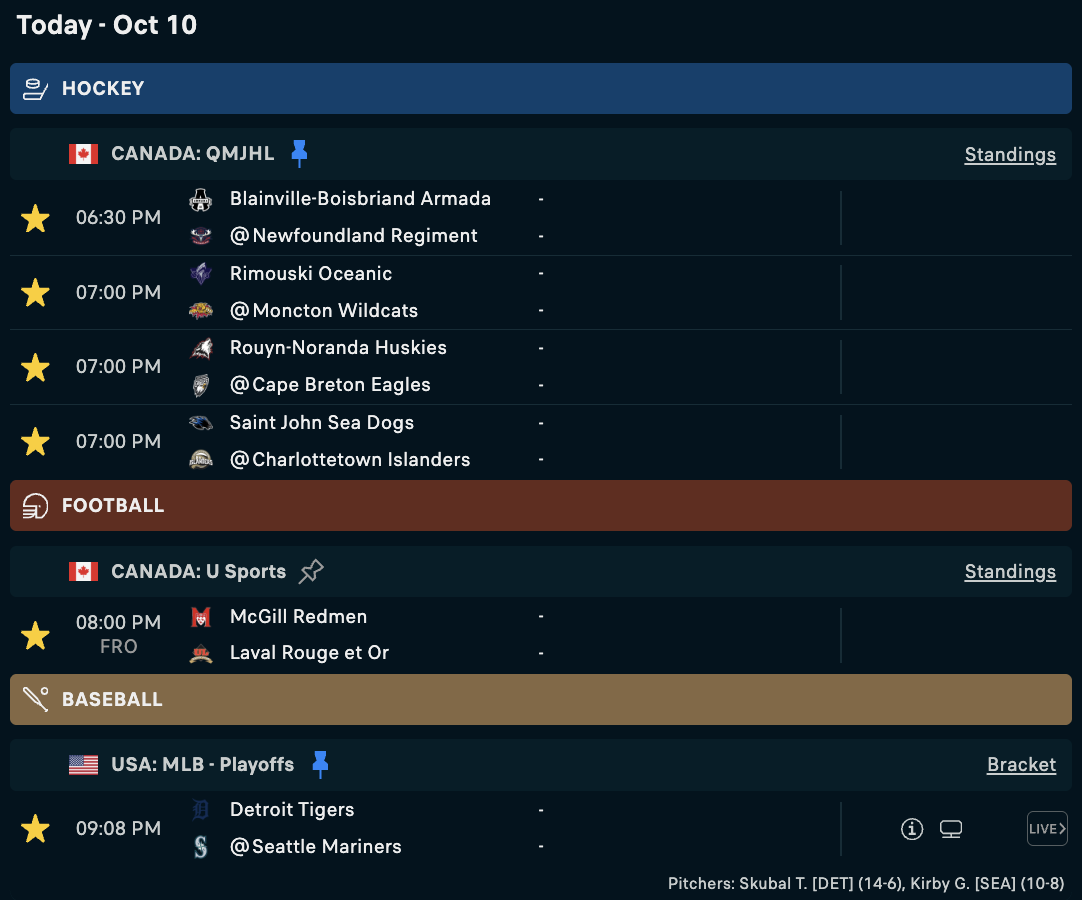Viewport: 1082px width, 900px height.
Task: Open the Moncton Wildcats match row
Action: [x=540, y=293]
